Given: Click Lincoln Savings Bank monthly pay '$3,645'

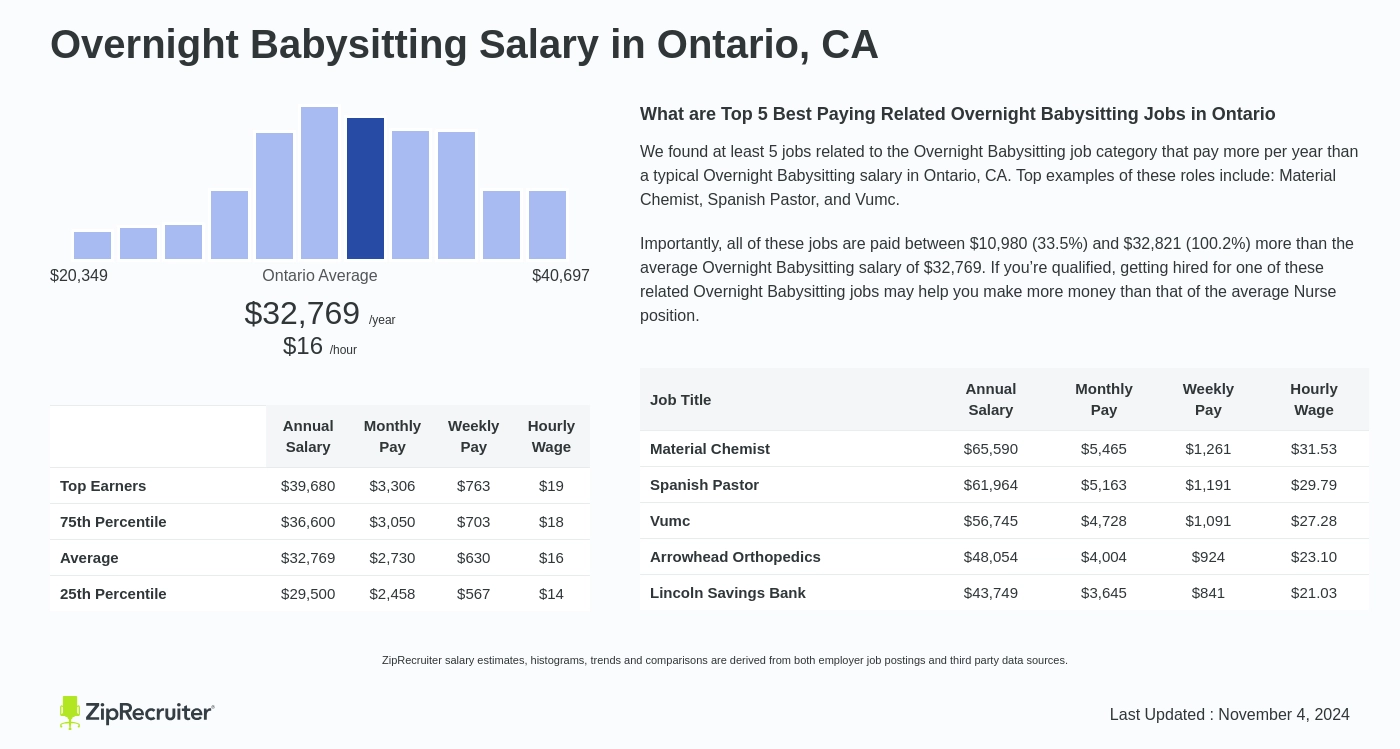Looking at the screenshot, I should (x=1104, y=592).
